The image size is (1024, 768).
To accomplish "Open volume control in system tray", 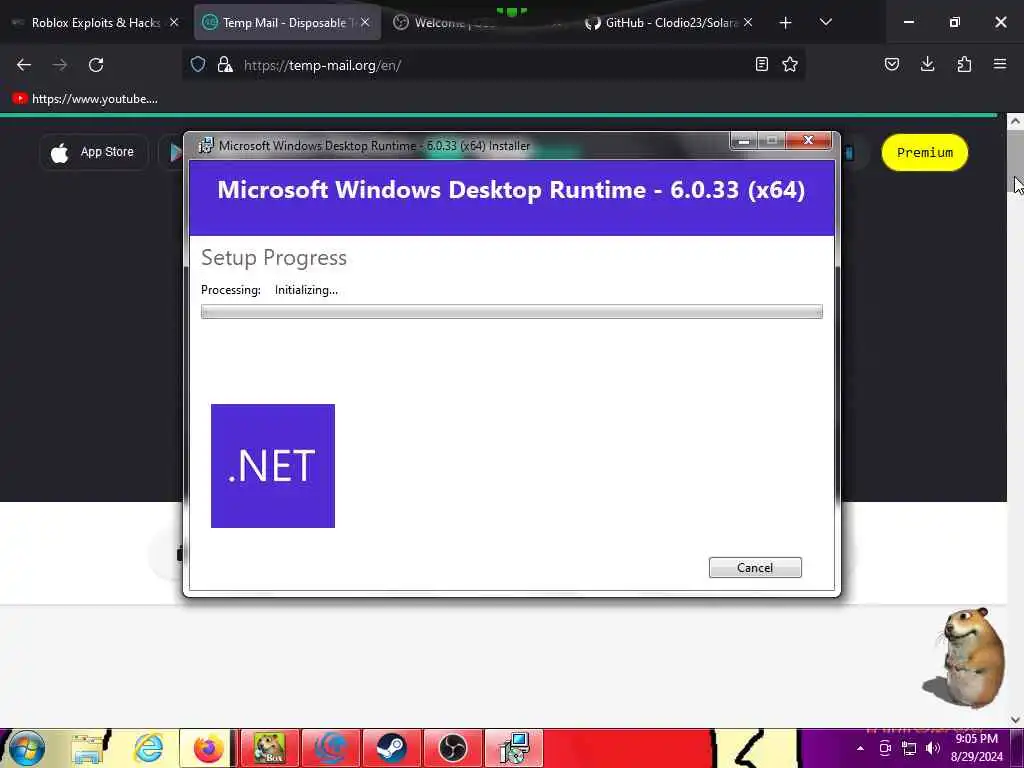I will (x=933, y=748).
